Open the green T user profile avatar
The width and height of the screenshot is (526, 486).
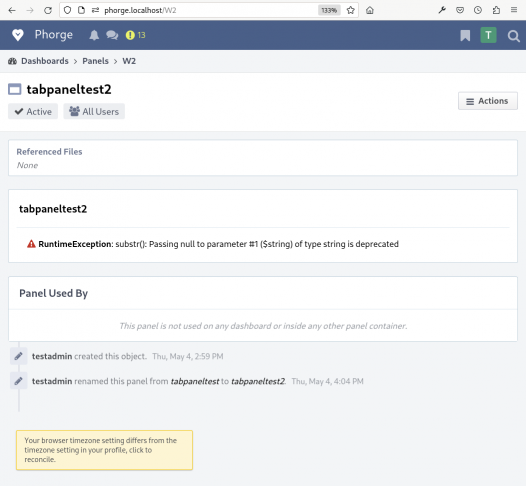click(x=488, y=35)
